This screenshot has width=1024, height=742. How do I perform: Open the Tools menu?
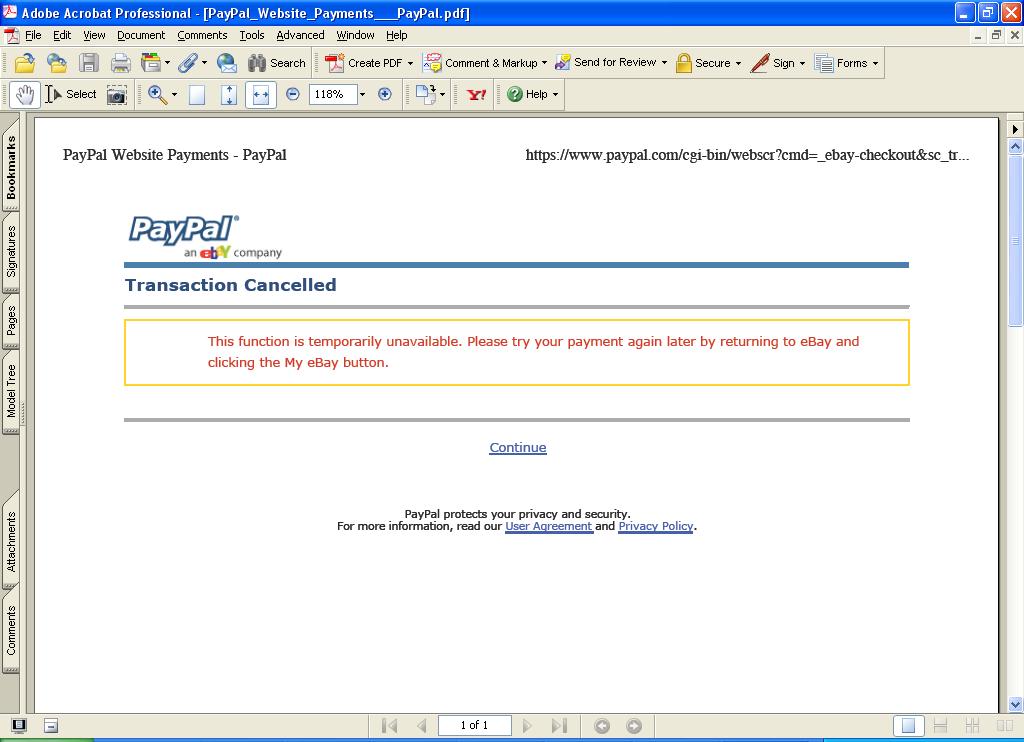point(251,35)
